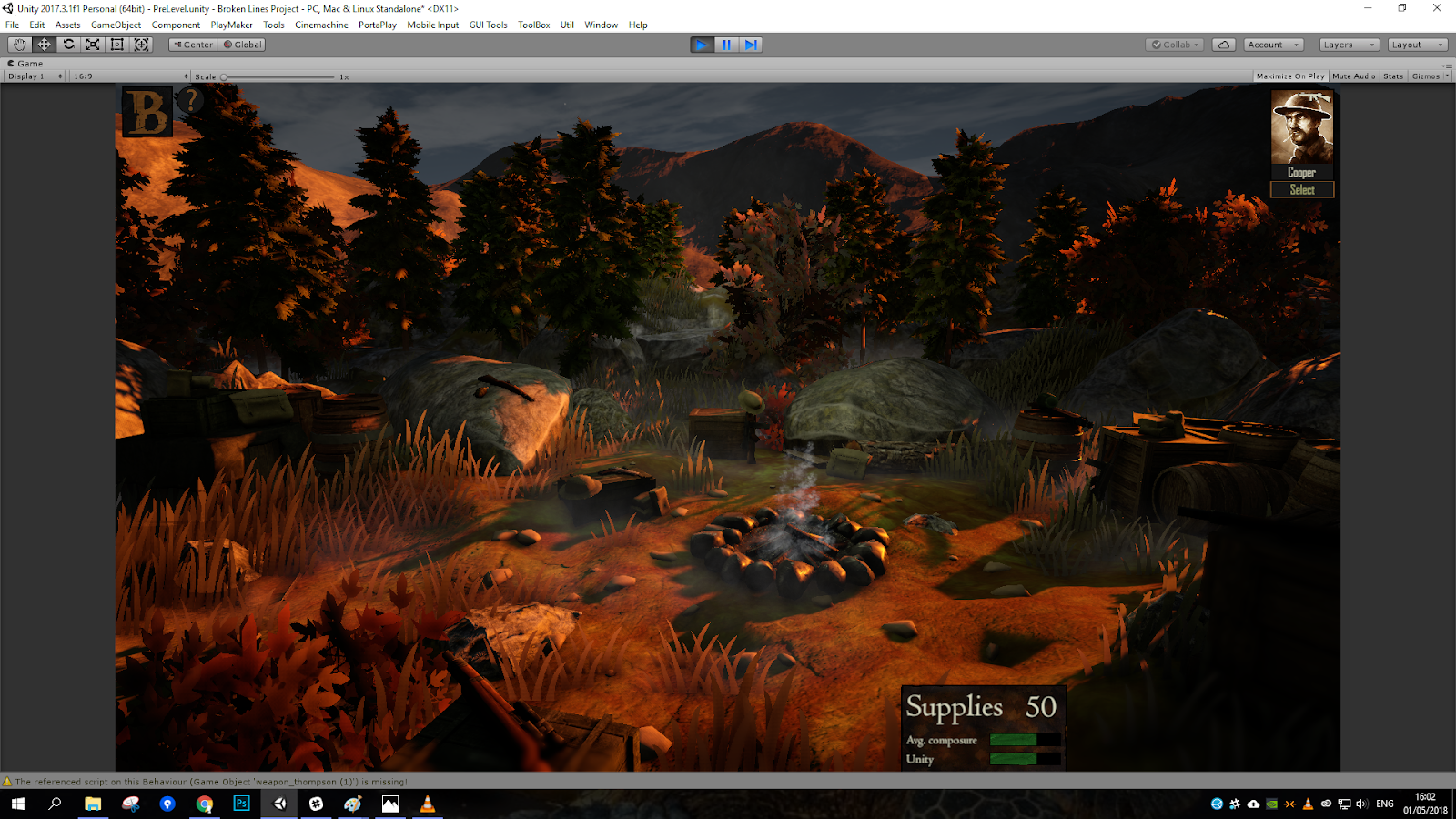Open the Windows Start menu
Screen dimensions: 1456x819
18,804
